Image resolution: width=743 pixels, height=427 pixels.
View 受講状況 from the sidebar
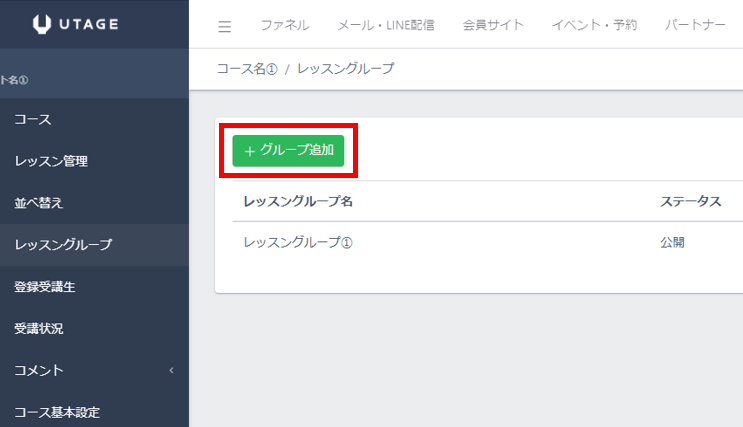pyautogui.click(x=39, y=328)
